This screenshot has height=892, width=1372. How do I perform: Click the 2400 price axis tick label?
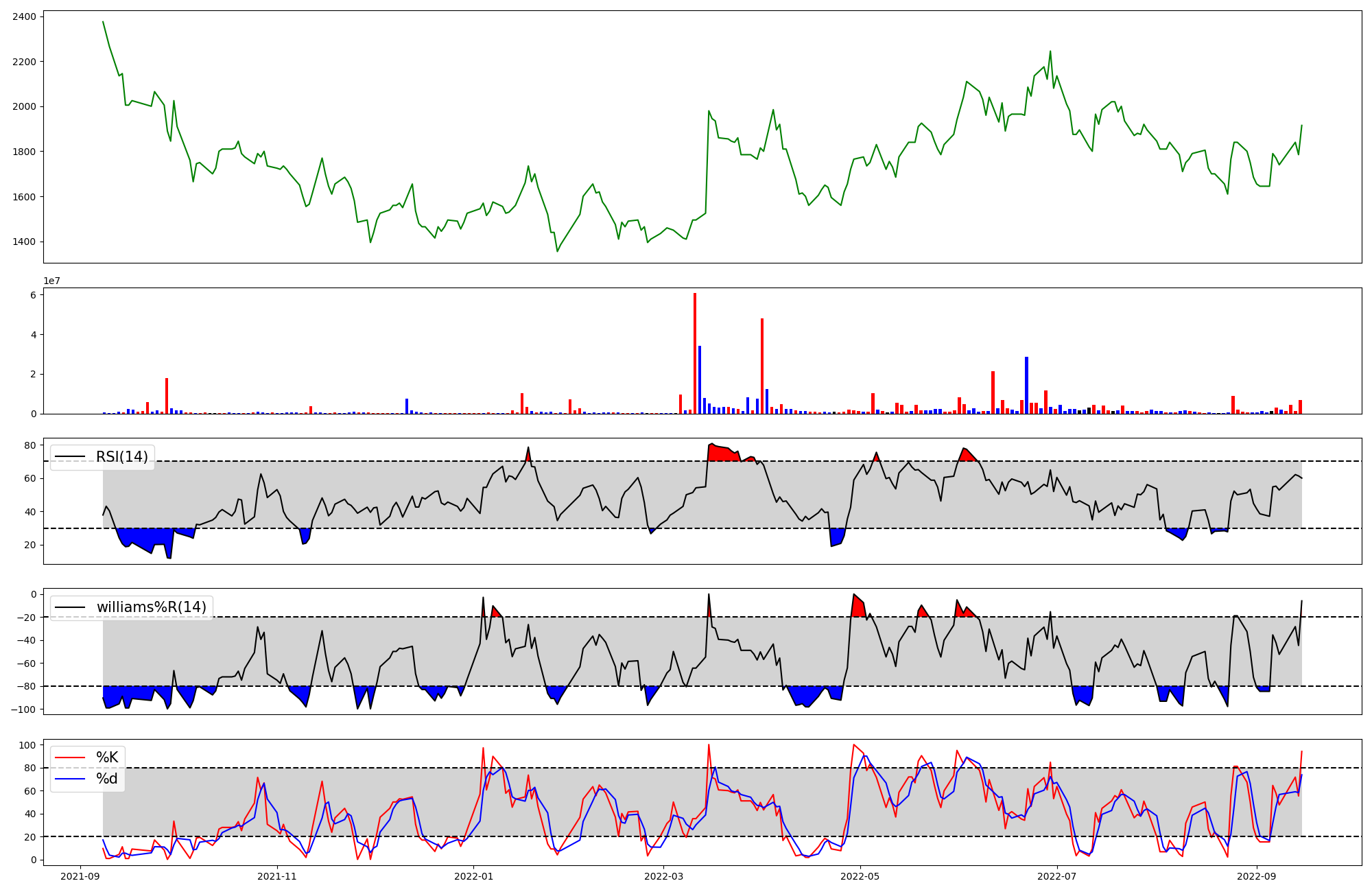[x=25, y=16]
